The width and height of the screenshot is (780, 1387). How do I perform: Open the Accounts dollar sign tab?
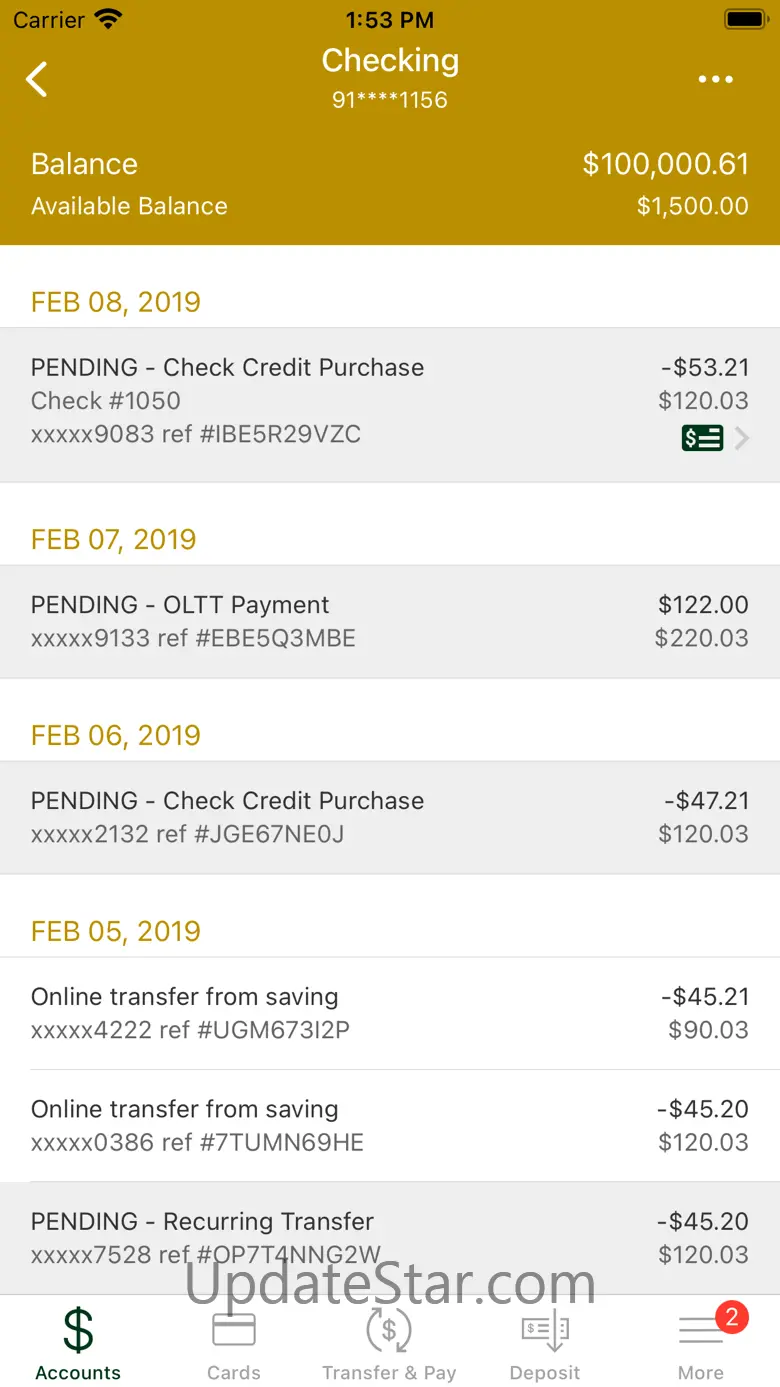click(x=78, y=1341)
